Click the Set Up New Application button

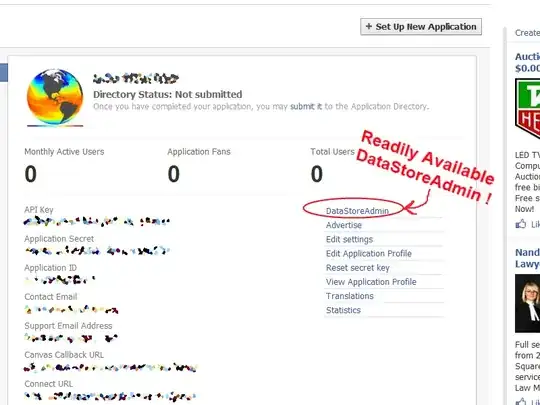pyautogui.click(x=421, y=27)
